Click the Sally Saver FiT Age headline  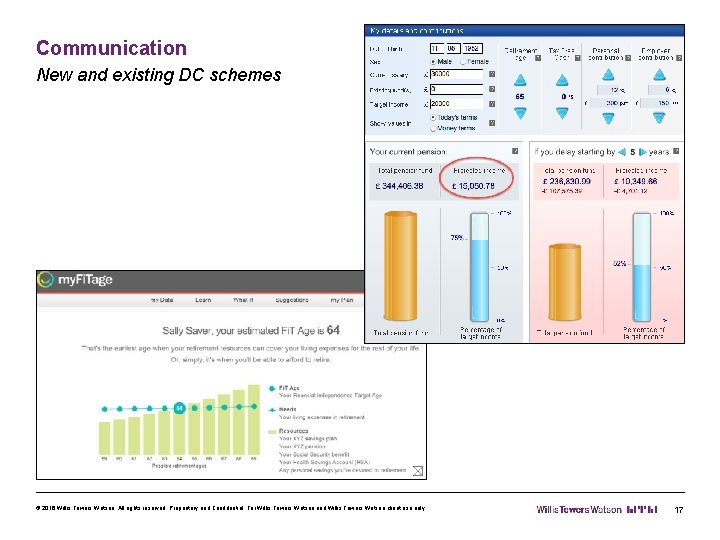coord(251,330)
